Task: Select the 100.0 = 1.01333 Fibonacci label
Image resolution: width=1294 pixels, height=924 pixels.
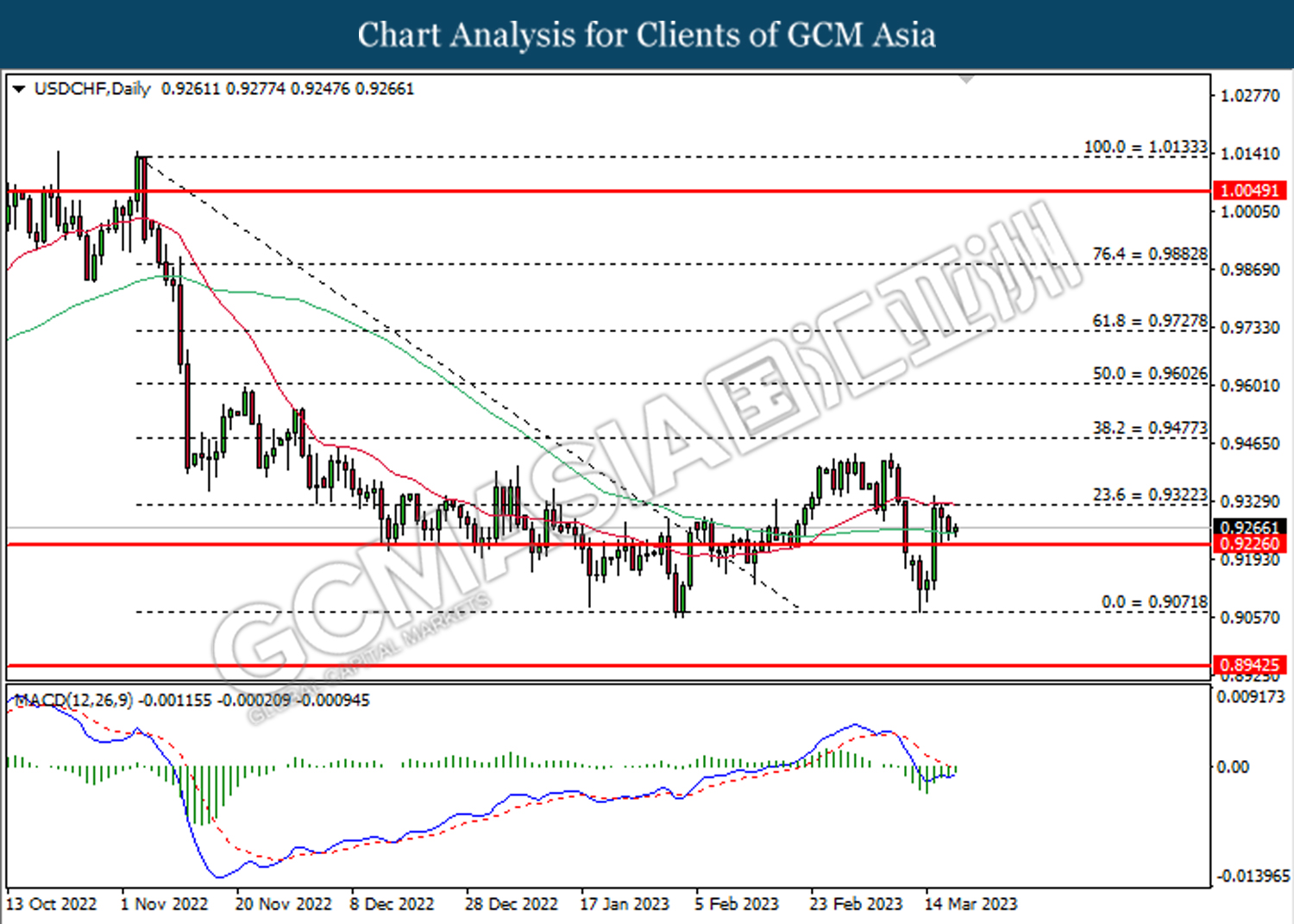Action: [1145, 148]
